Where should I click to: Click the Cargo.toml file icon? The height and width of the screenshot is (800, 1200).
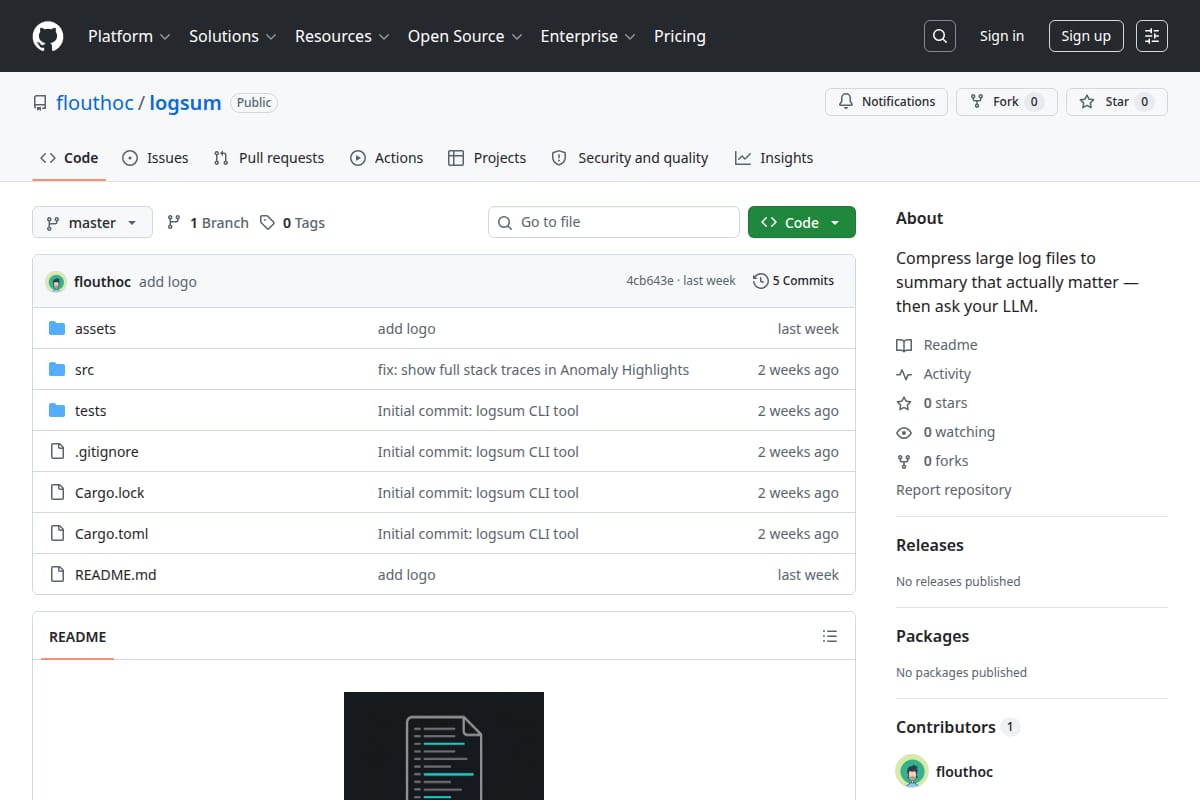click(x=57, y=534)
